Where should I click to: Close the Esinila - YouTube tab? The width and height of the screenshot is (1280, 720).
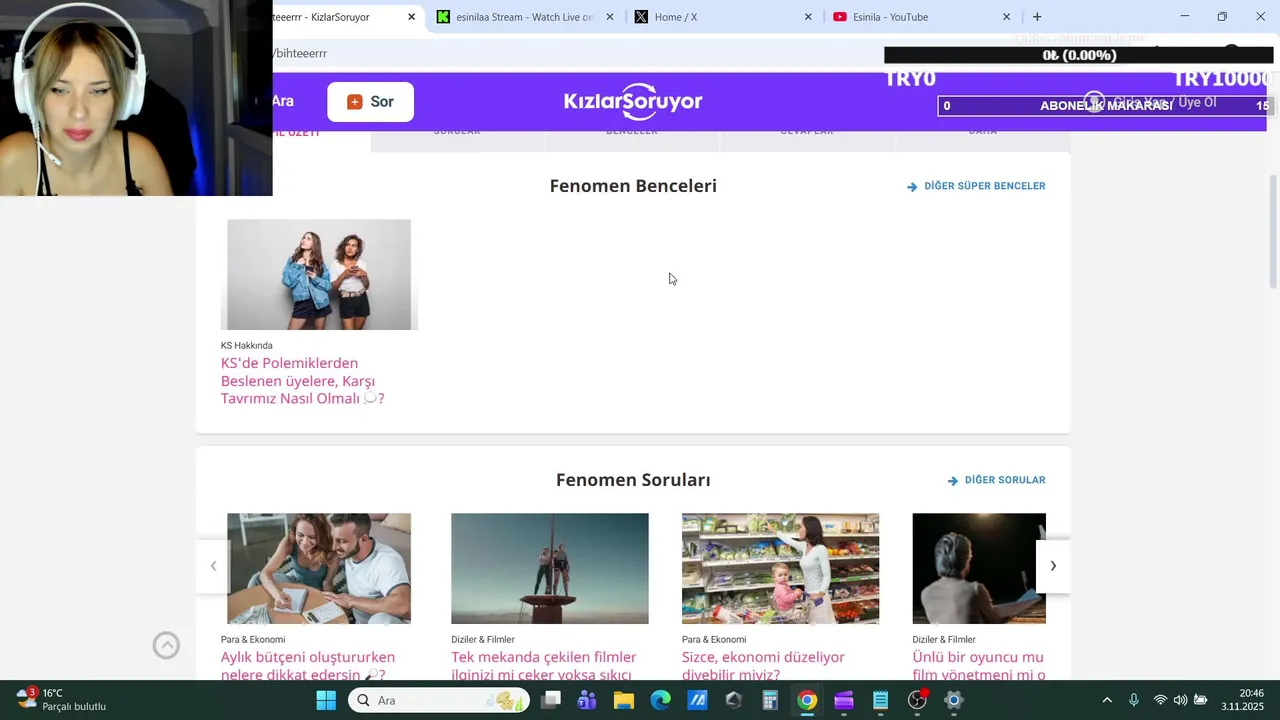(1006, 17)
